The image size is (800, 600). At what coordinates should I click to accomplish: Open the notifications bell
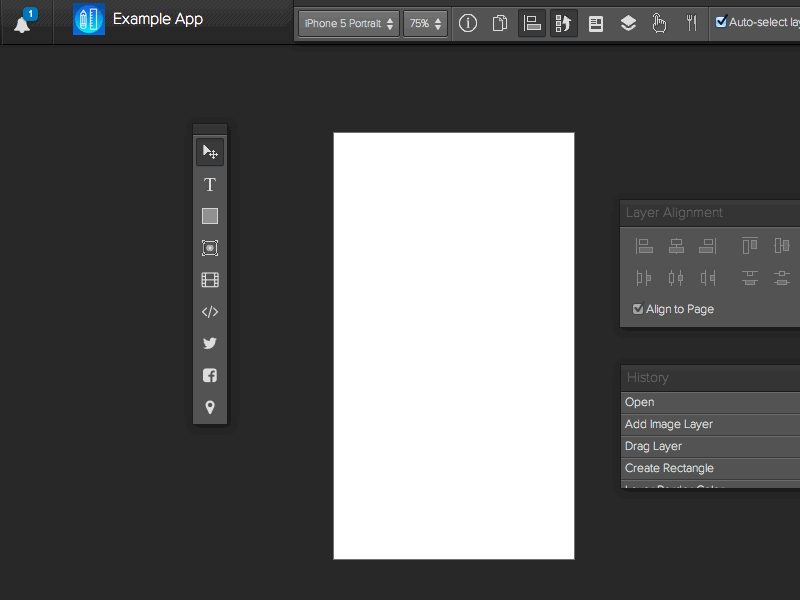[x=22, y=24]
